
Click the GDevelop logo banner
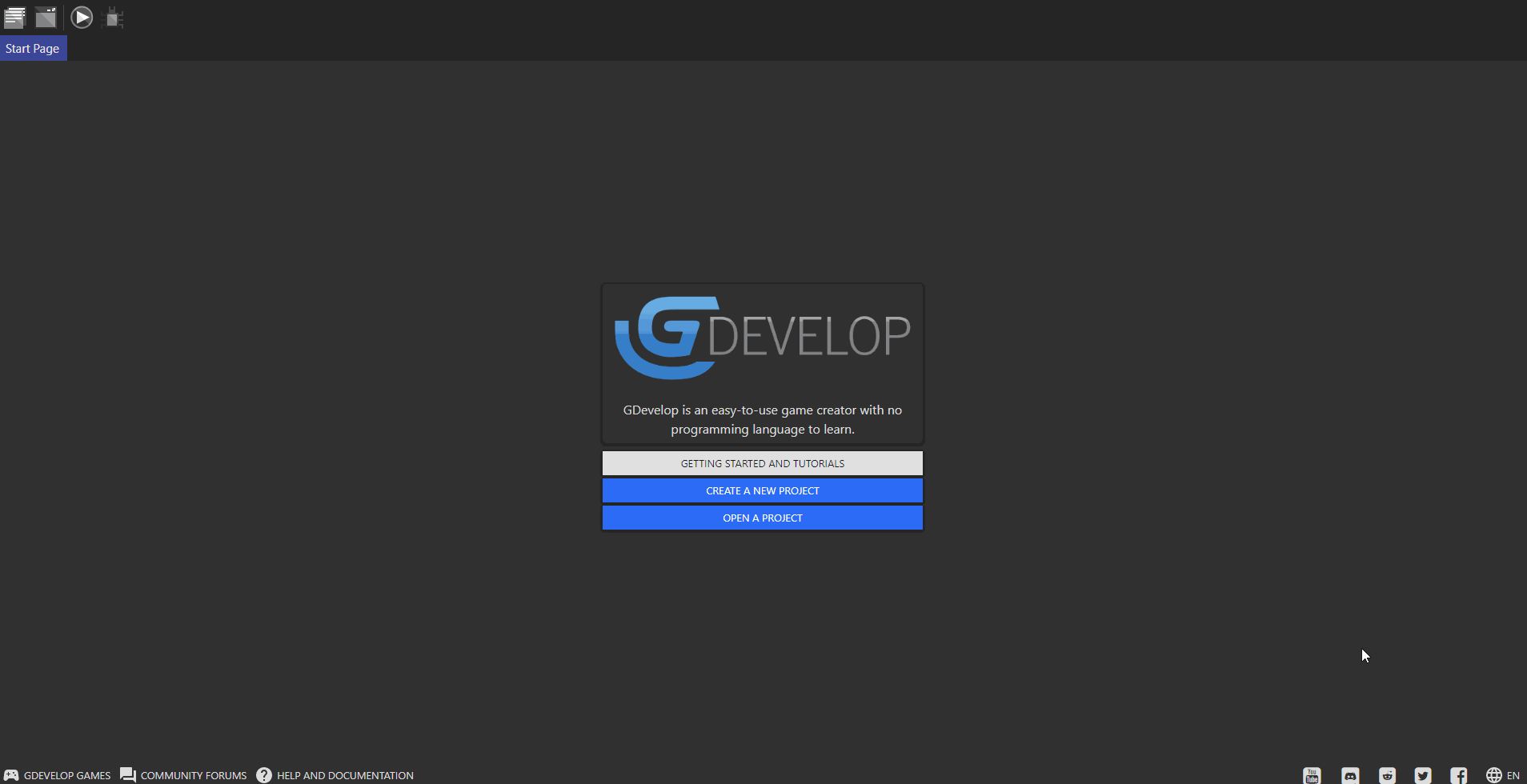pos(762,336)
